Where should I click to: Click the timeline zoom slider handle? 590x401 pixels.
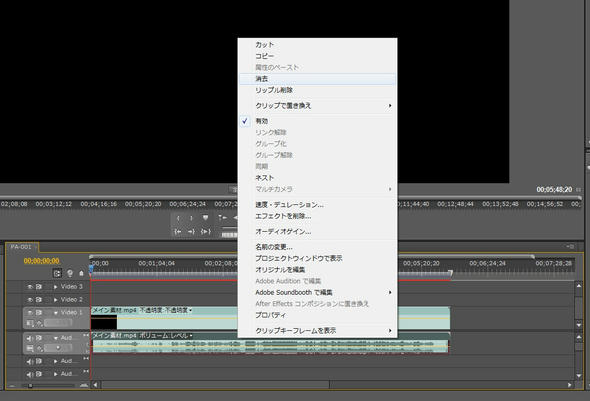pos(30,386)
